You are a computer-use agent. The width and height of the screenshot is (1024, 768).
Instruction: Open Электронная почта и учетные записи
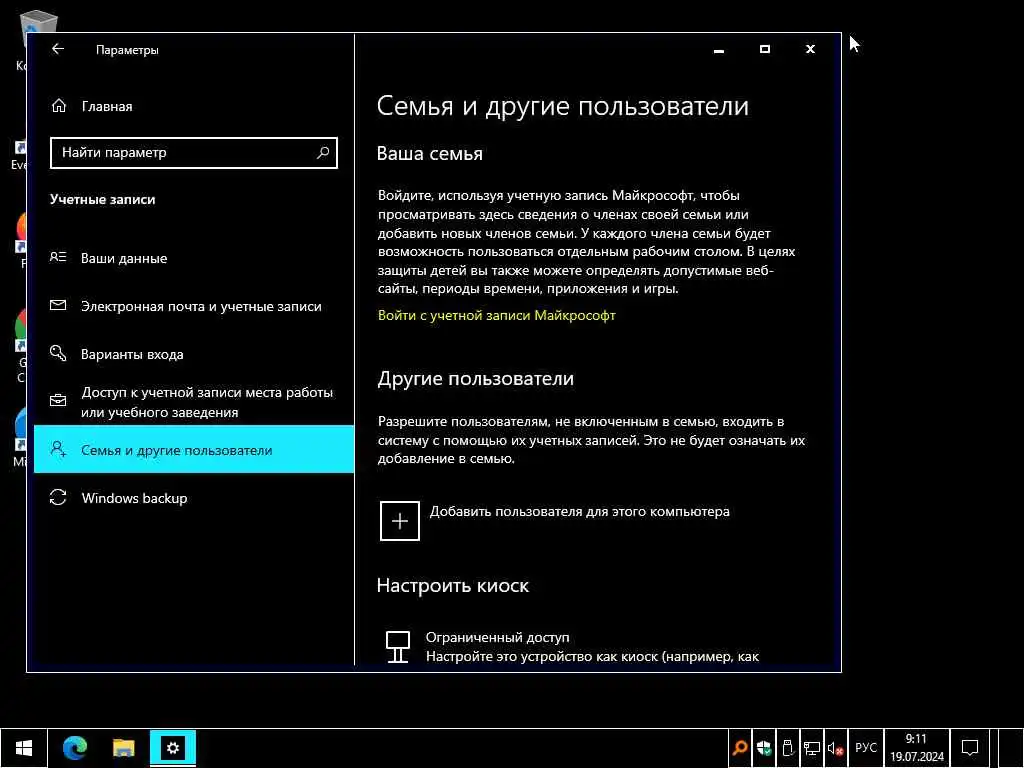click(x=194, y=306)
